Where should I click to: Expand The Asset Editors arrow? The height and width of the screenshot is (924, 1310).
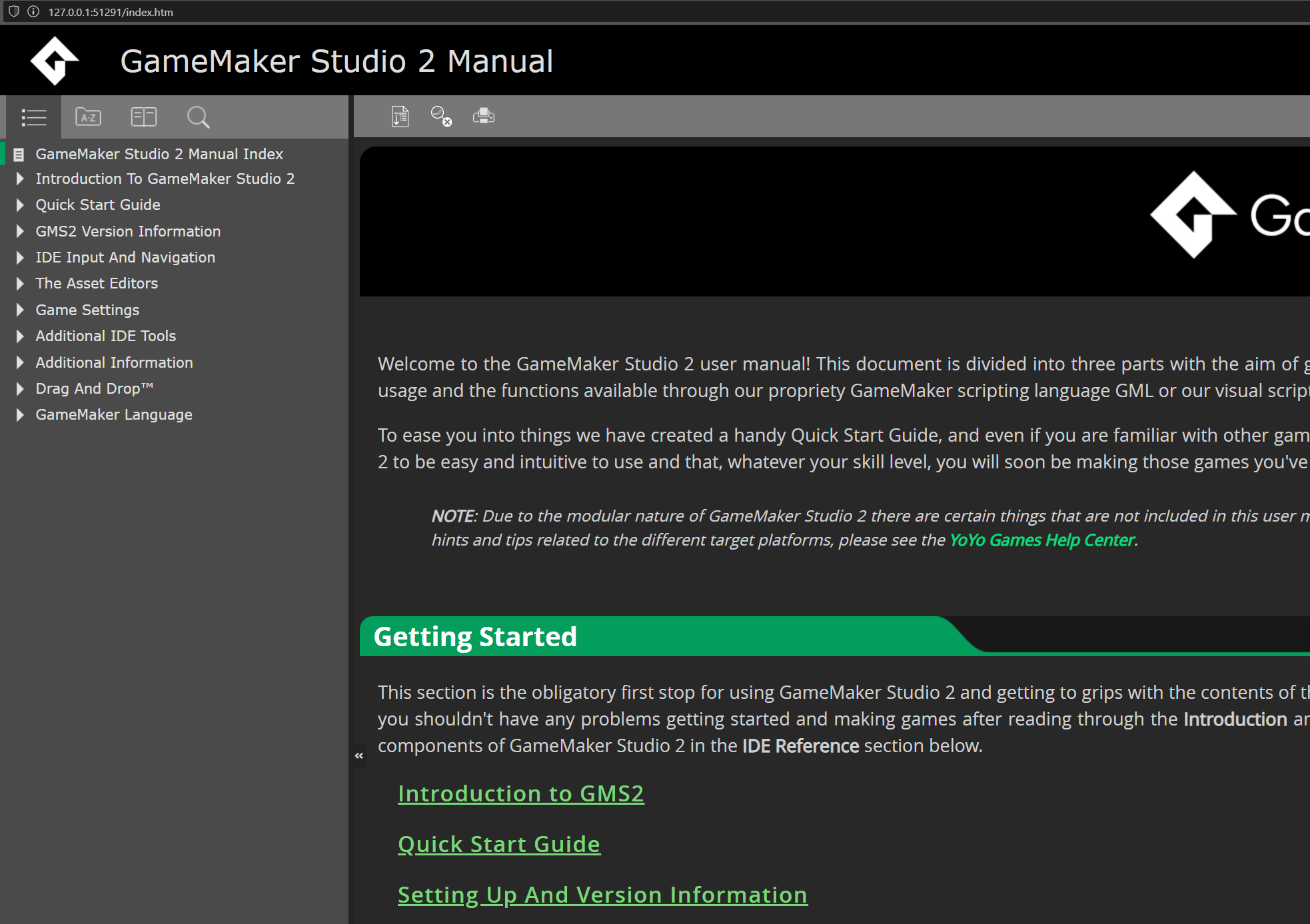20,283
